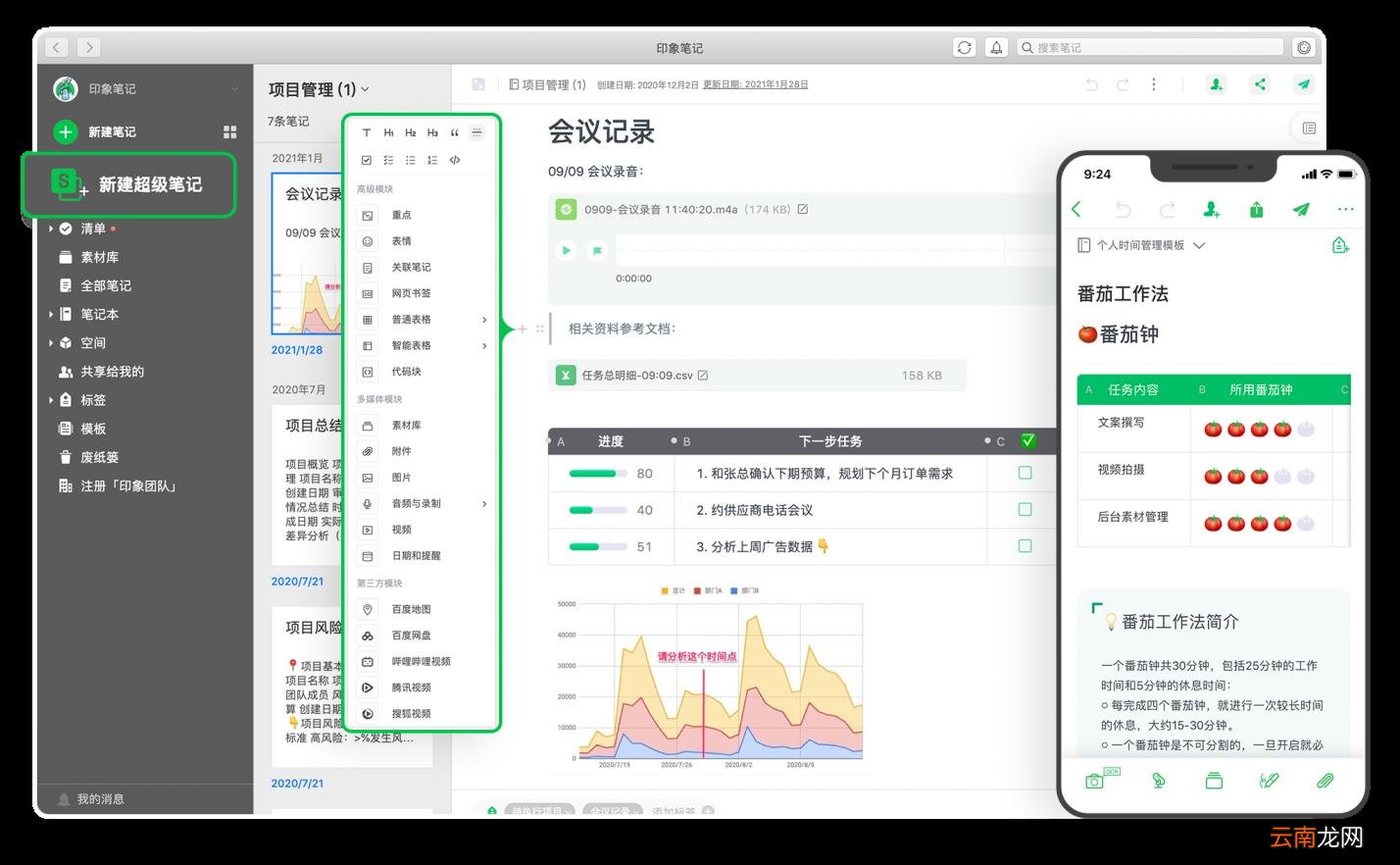Click the grid template icon beside 新建笔记

(x=229, y=131)
